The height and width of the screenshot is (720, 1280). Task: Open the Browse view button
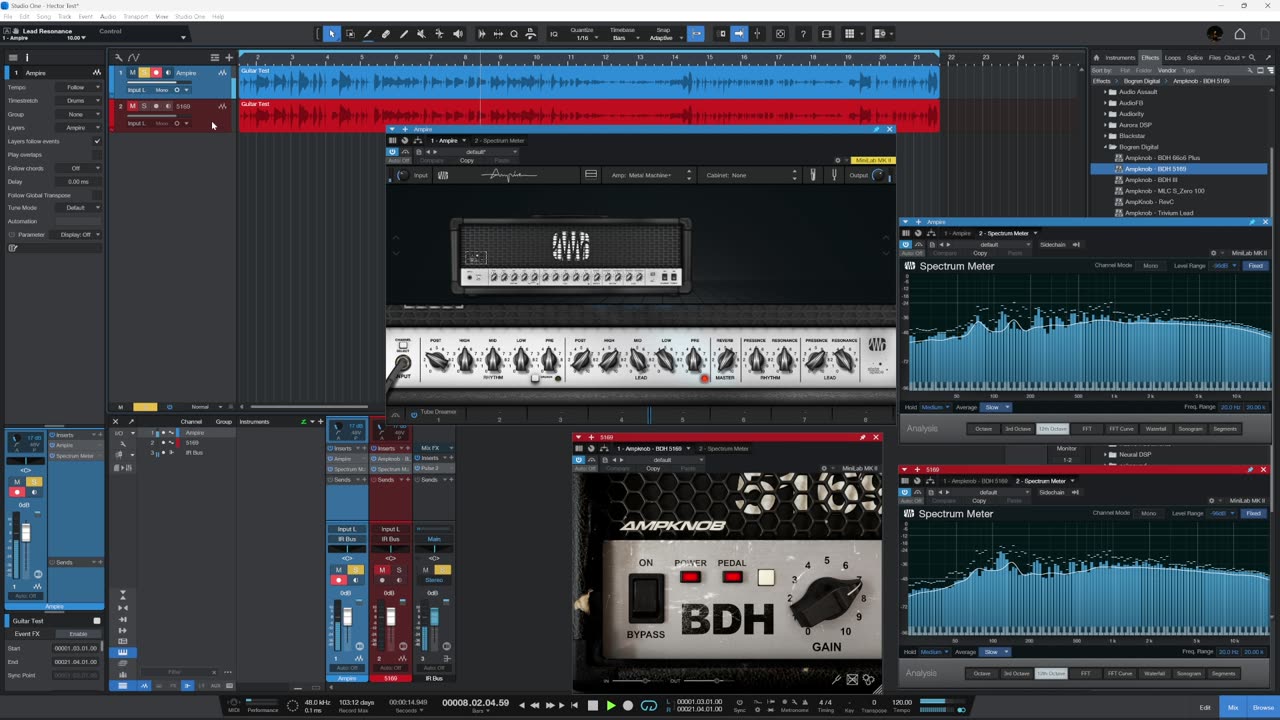1263,707
